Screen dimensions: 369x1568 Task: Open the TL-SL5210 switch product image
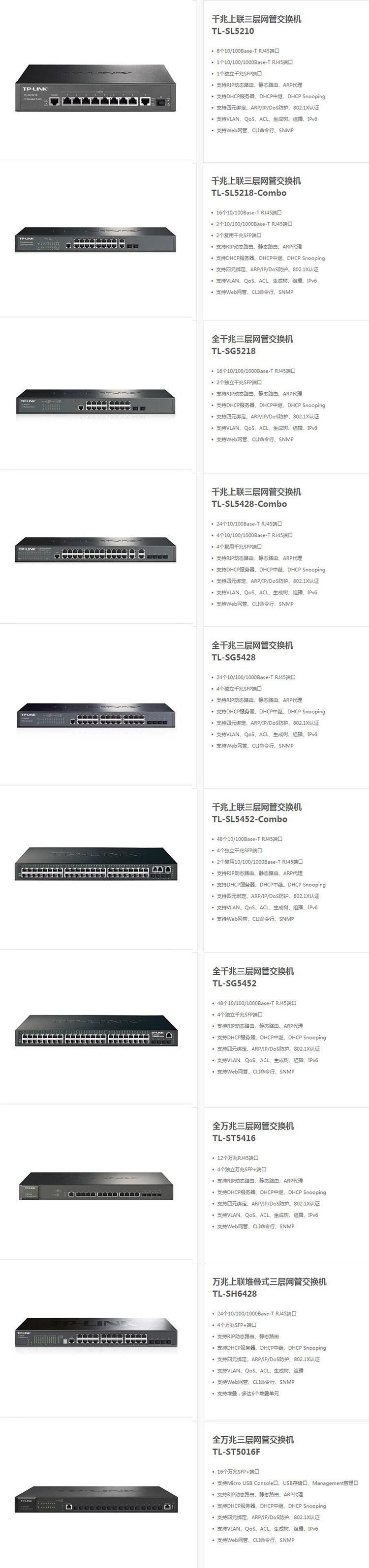[95, 88]
